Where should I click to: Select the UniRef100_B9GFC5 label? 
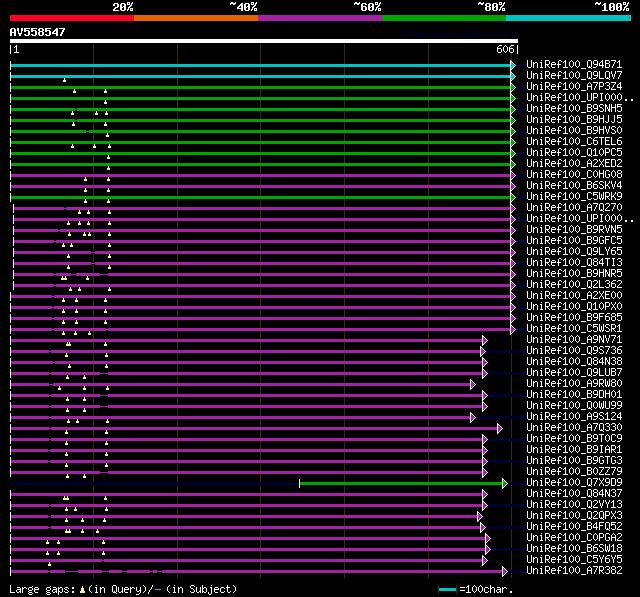click(574, 241)
